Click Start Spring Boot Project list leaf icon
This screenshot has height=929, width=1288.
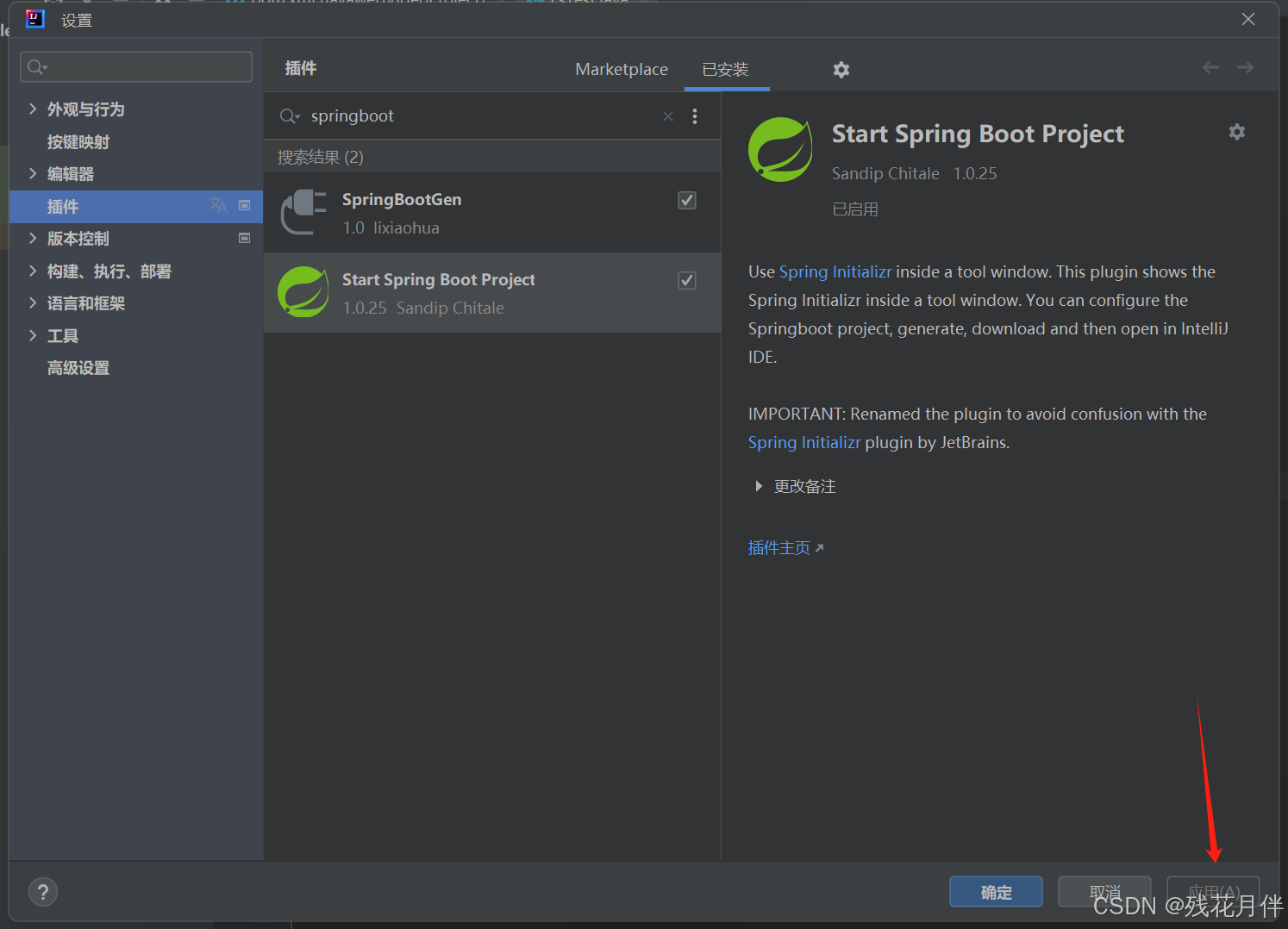303,292
